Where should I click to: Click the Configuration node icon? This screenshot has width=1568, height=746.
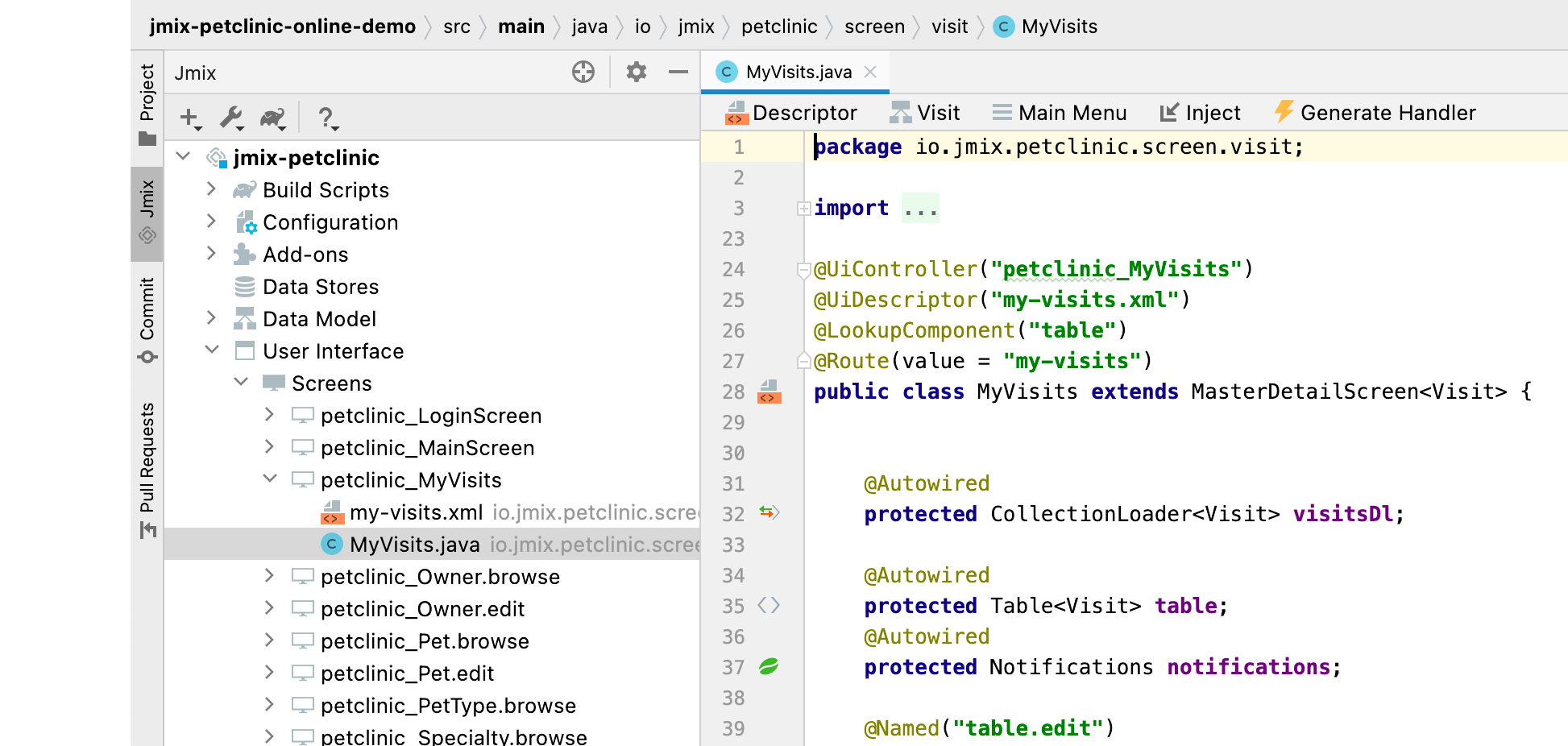[246, 222]
